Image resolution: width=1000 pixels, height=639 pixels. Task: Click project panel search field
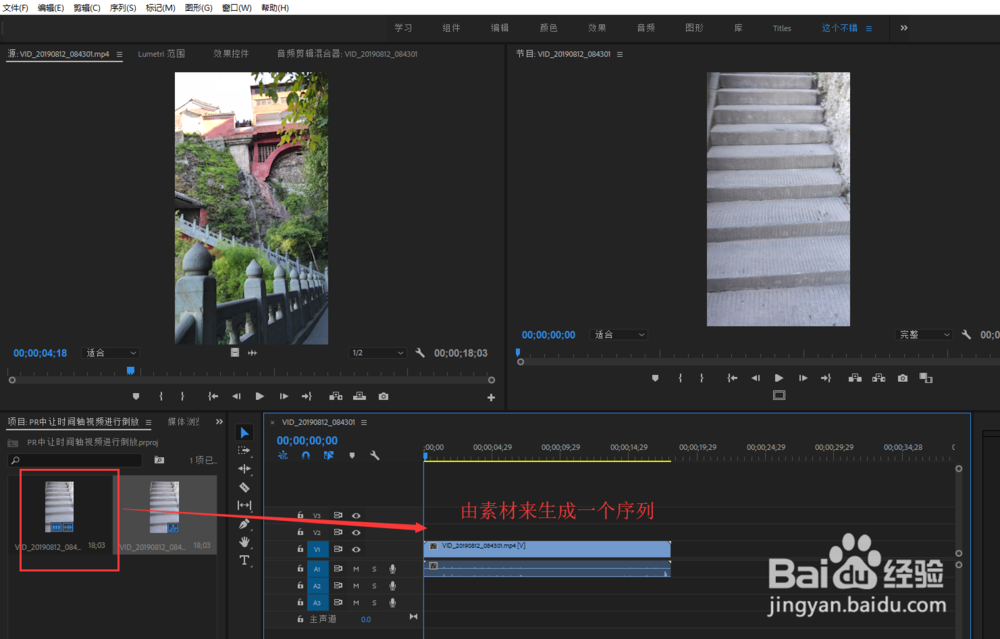75,460
